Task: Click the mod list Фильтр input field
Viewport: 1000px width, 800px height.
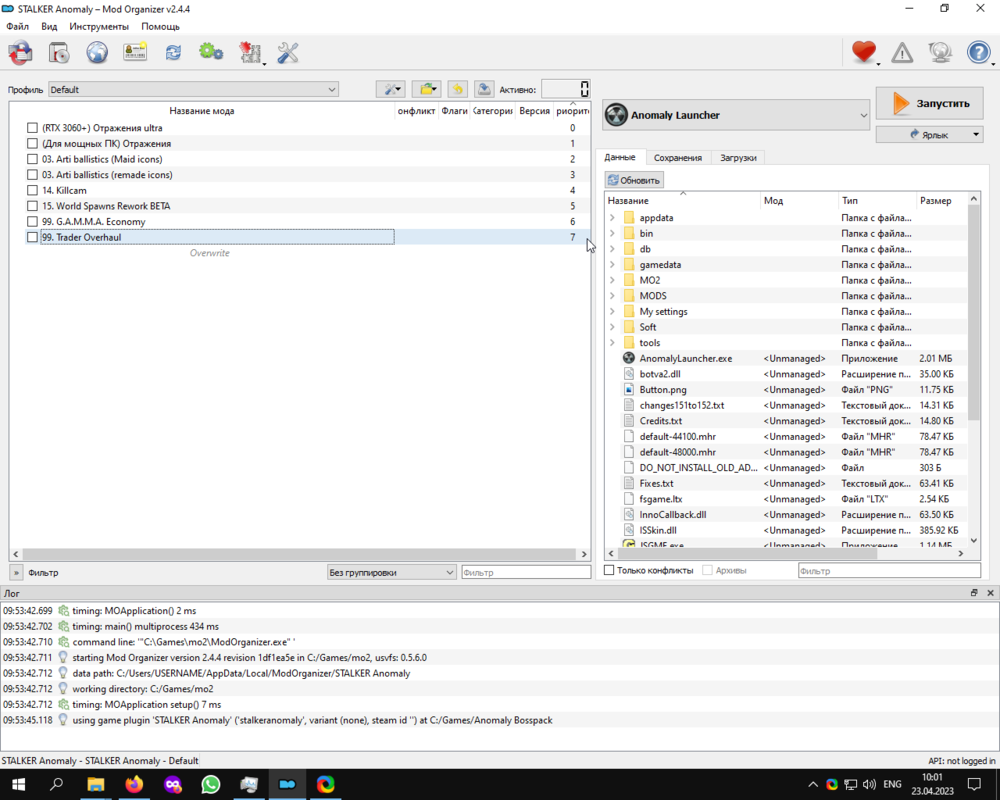Action: click(525, 573)
